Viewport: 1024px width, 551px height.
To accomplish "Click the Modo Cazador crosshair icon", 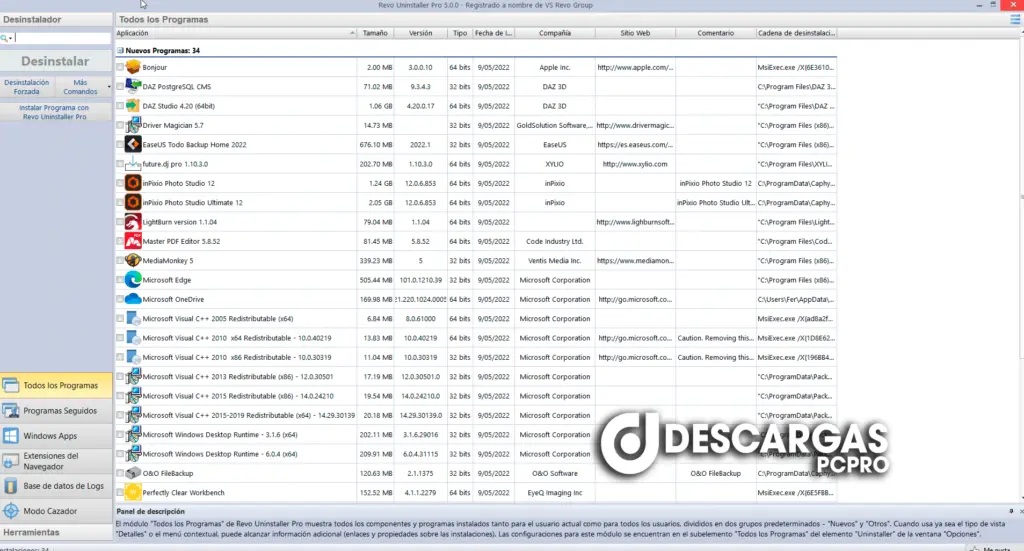I will pos(11,511).
